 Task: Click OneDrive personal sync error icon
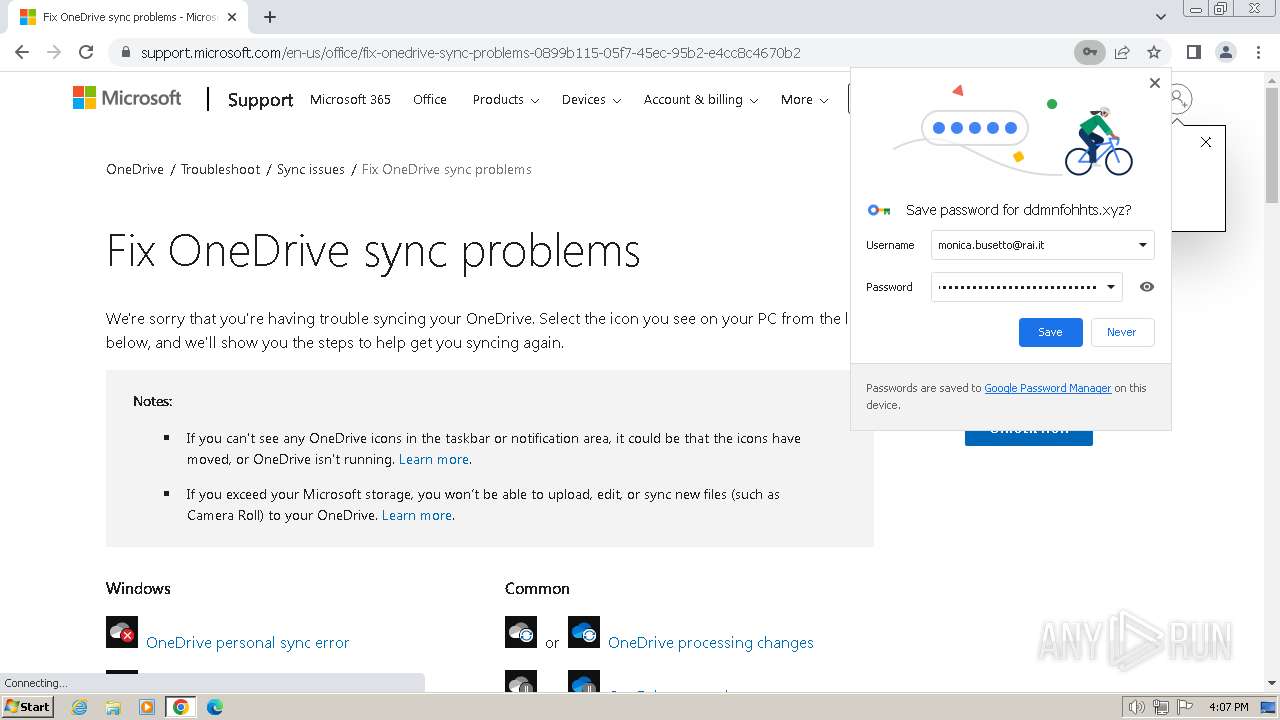tap(122, 632)
